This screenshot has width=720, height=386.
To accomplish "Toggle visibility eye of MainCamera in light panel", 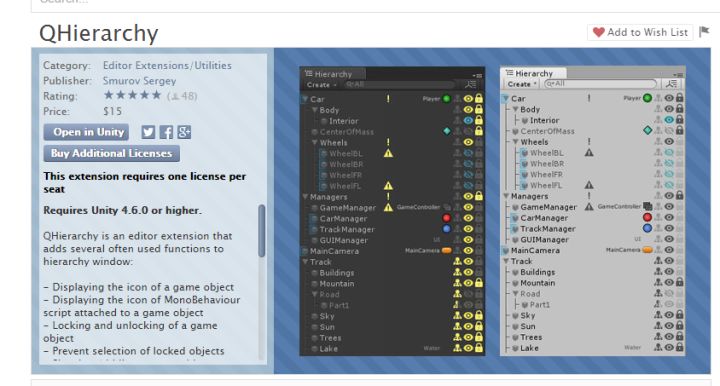I will pos(669,250).
